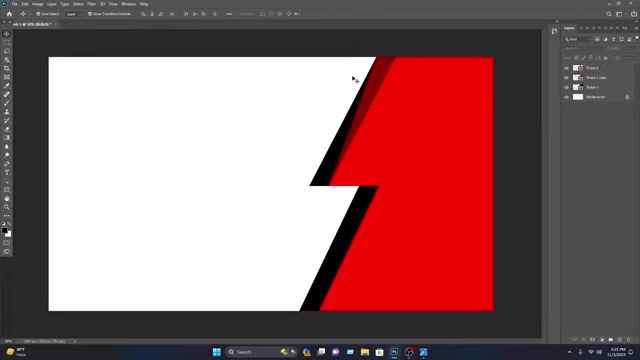This screenshot has width=640, height=360.
Task: Open the Kind filter dropdown in Layers
Action: click(578, 39)
